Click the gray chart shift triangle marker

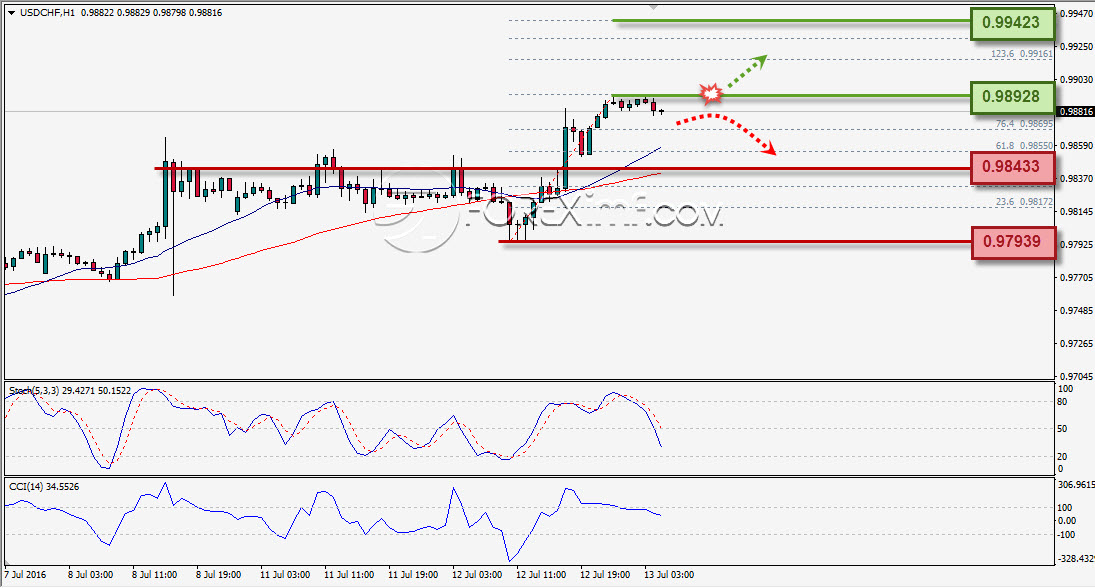coord(653,6)
